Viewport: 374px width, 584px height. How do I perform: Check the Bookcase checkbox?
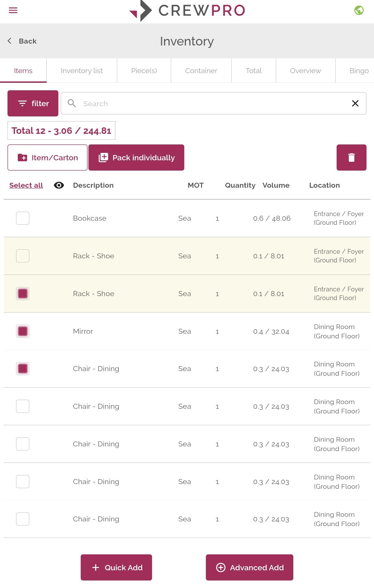tap(23, 218)
